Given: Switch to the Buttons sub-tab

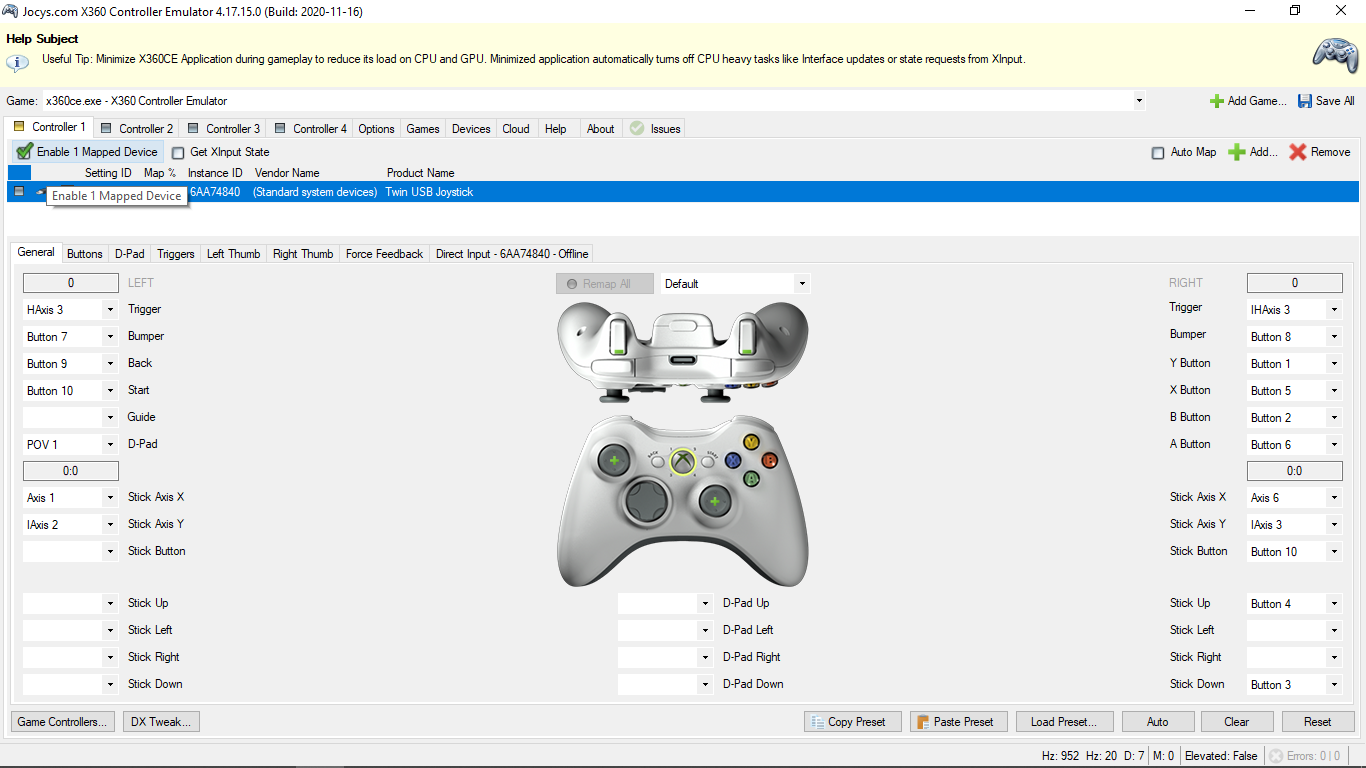Looking at the screenshot, I should 85,254.
